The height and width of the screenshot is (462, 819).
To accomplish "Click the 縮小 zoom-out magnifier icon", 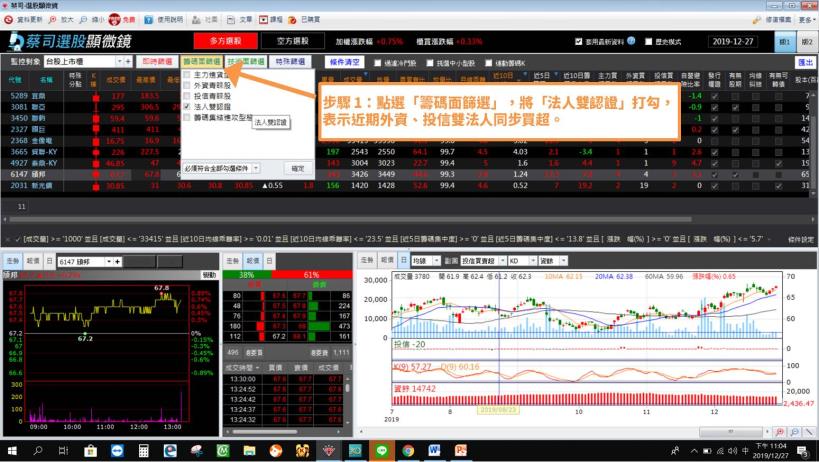I will 84,20.
